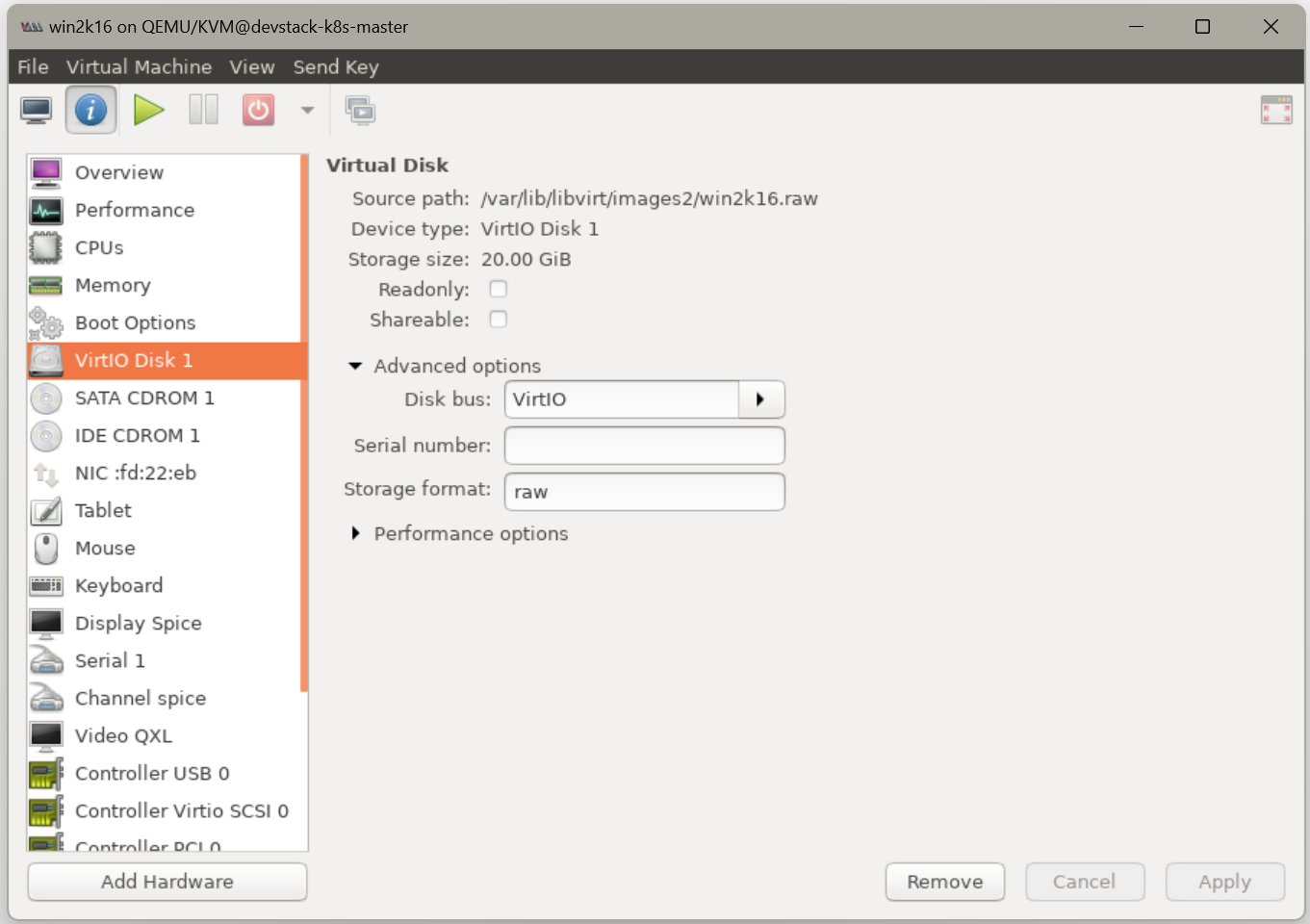Screen dimensions: 1310x924
Task: Select the Performance monitor icon
Action: click(x=46, y=210)
